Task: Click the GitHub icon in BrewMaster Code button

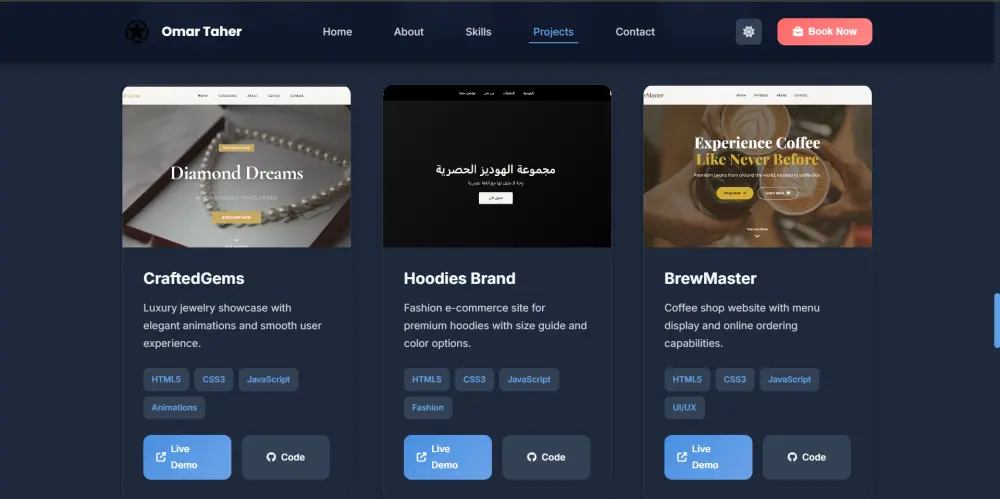Action: click(792, 457)
